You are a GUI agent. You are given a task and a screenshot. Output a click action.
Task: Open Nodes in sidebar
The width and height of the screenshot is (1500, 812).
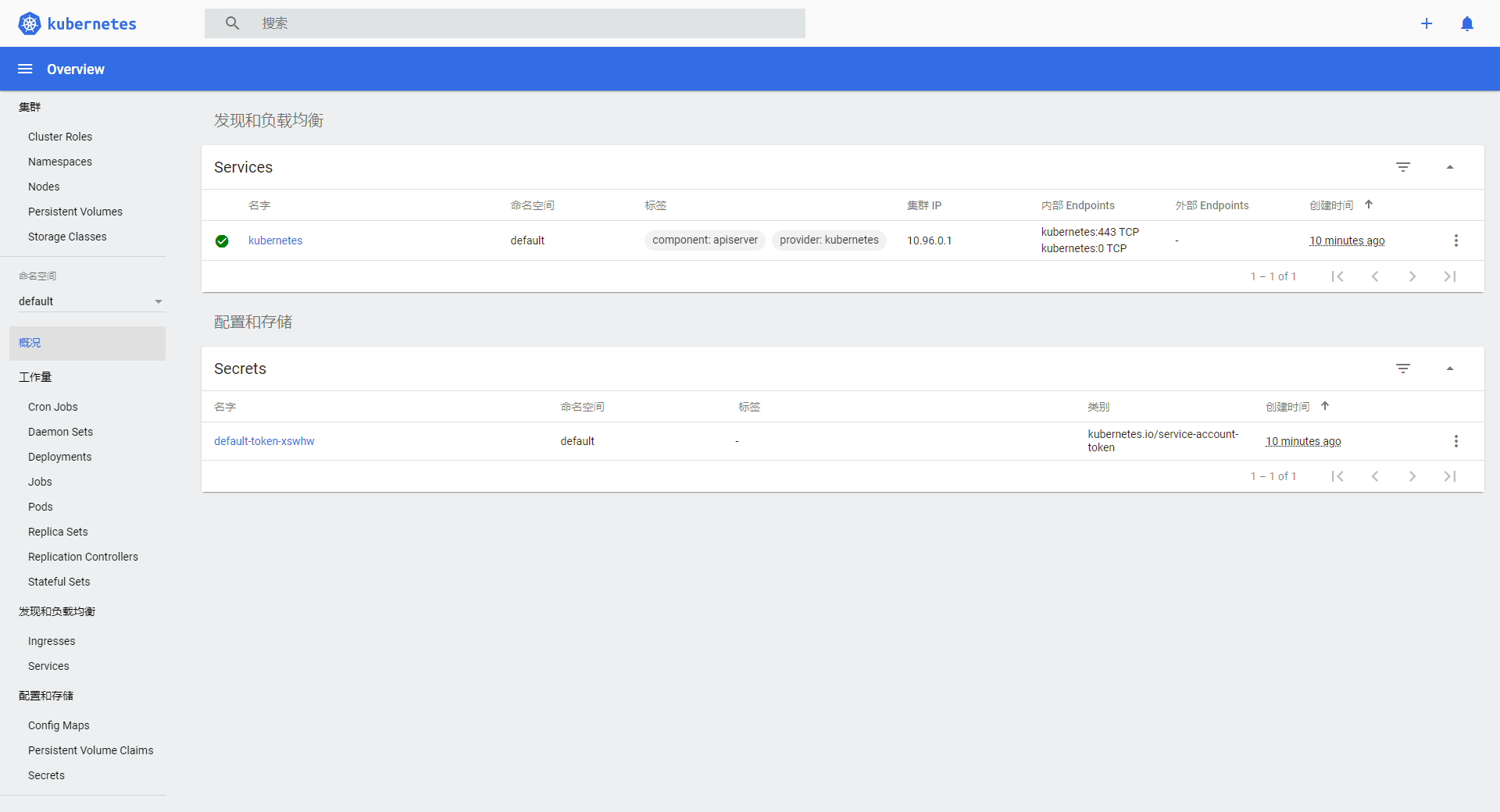[44, 187]
